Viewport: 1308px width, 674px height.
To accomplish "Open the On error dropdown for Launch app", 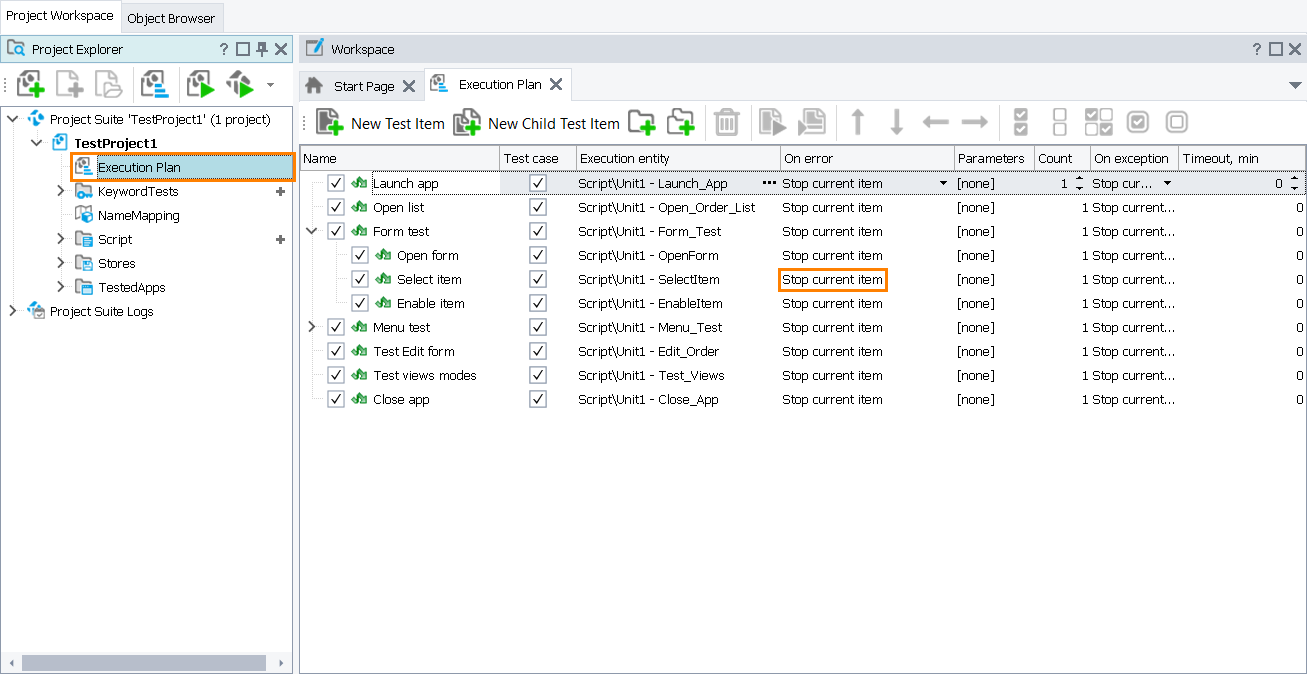I will point(941,183).
